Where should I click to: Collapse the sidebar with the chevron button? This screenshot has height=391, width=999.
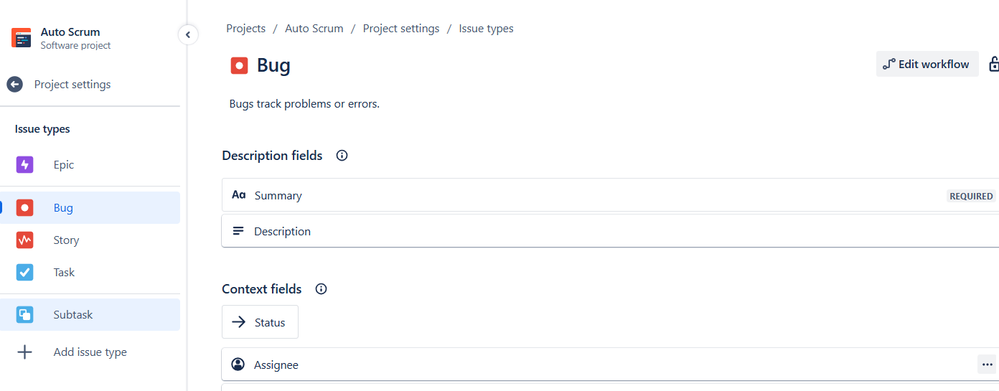pos(188,35)
